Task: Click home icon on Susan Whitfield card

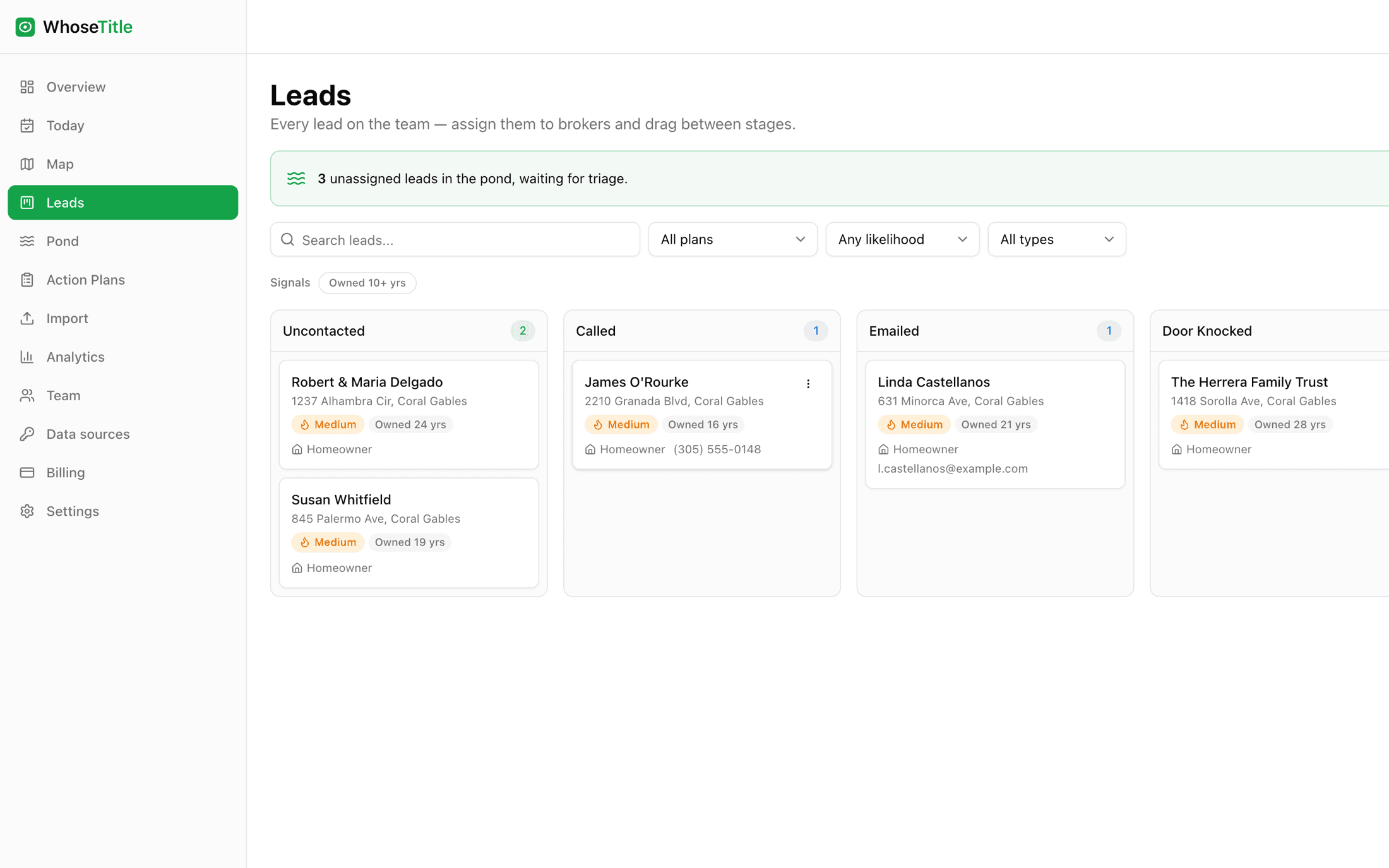Action: [297, 568]
